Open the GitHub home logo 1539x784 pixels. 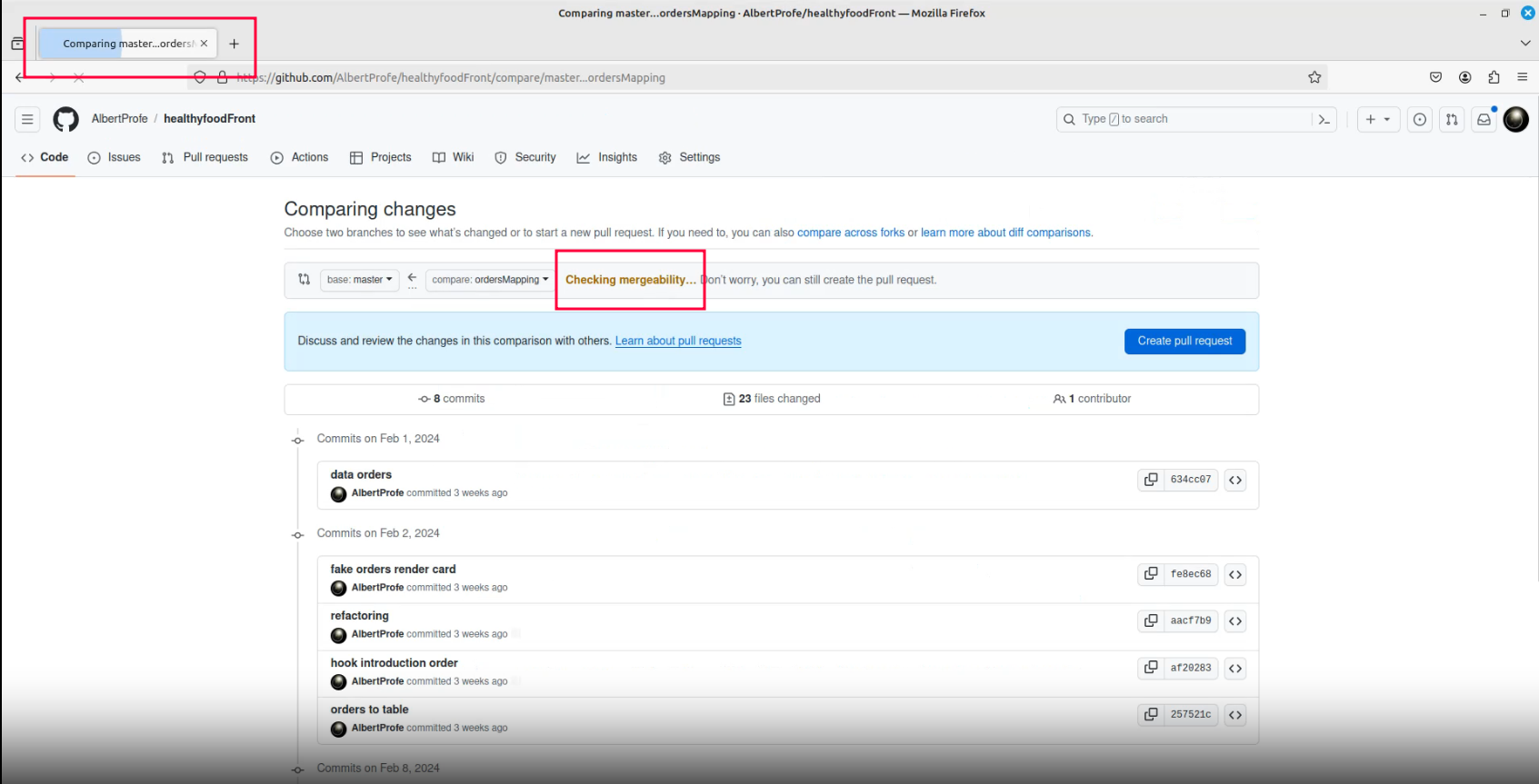[65, 119]
